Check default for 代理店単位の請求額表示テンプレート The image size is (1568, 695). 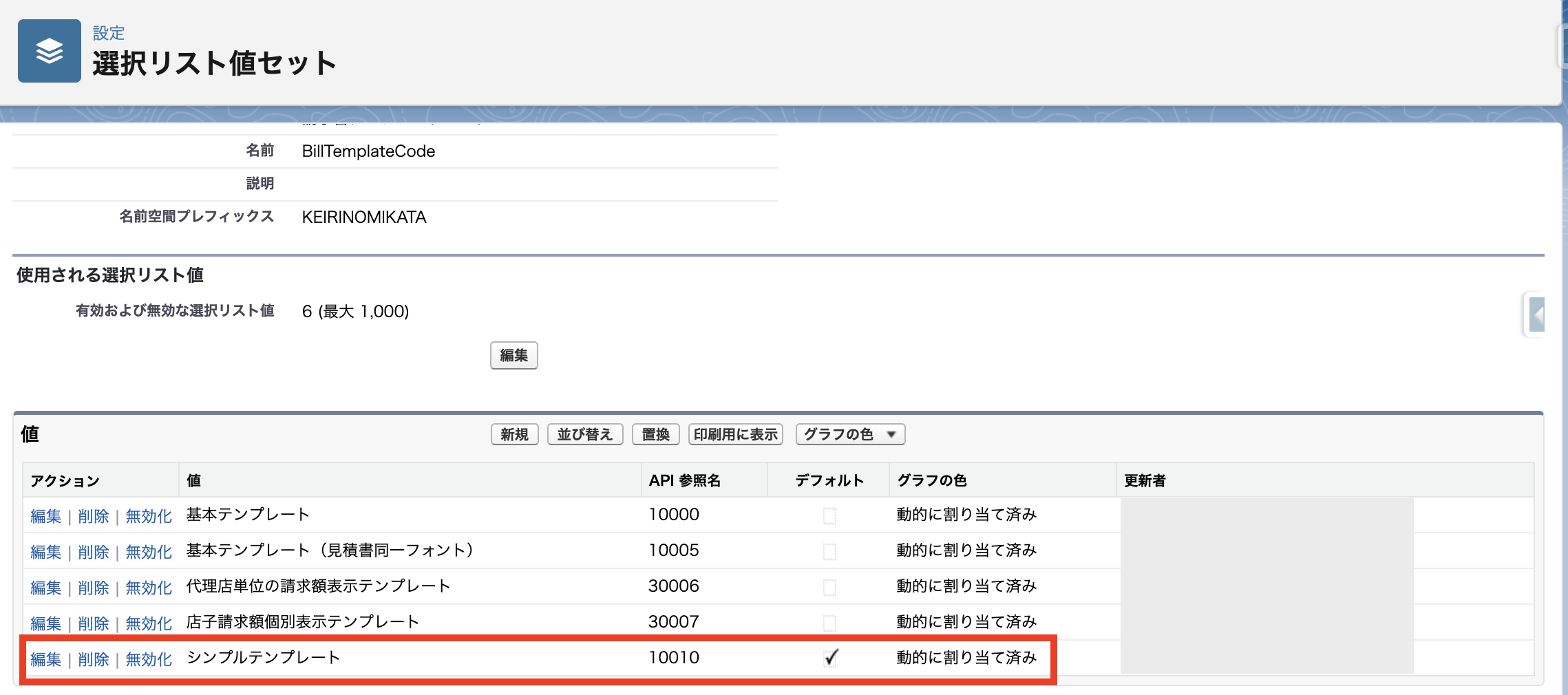tap(829, 586)
